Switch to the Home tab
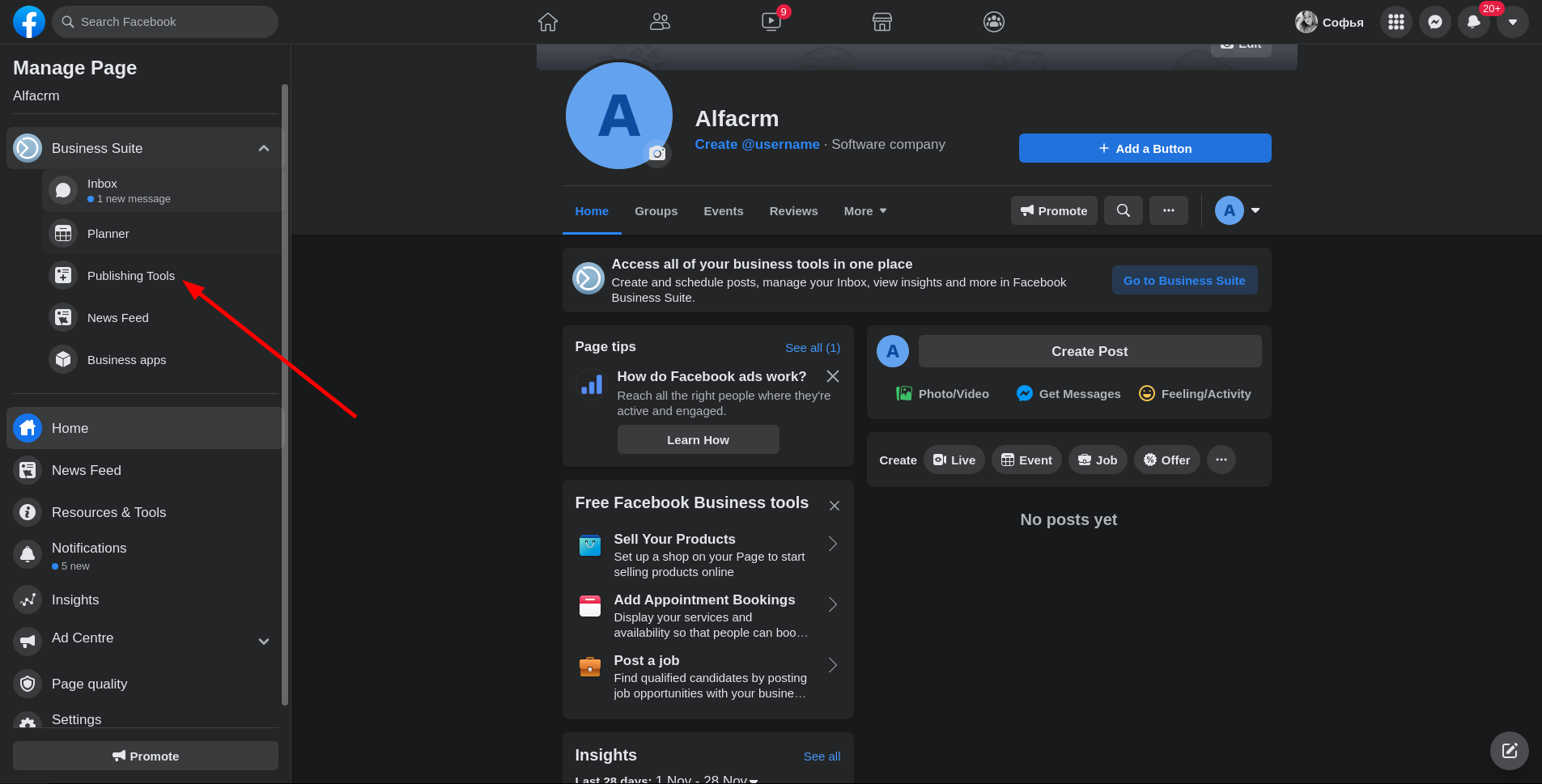The image size is (1542, 784). tap(592, 210)
